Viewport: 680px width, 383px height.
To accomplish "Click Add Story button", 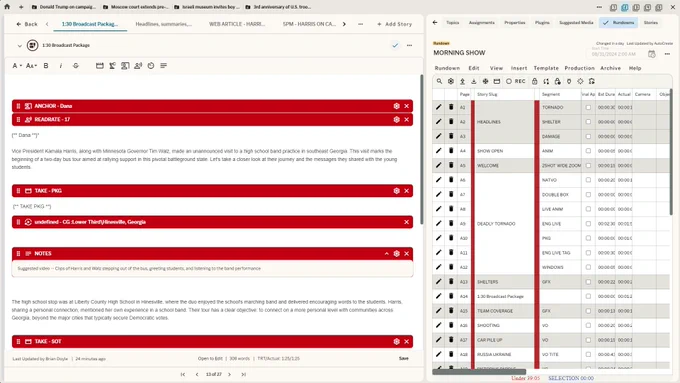I will (395, 24).
